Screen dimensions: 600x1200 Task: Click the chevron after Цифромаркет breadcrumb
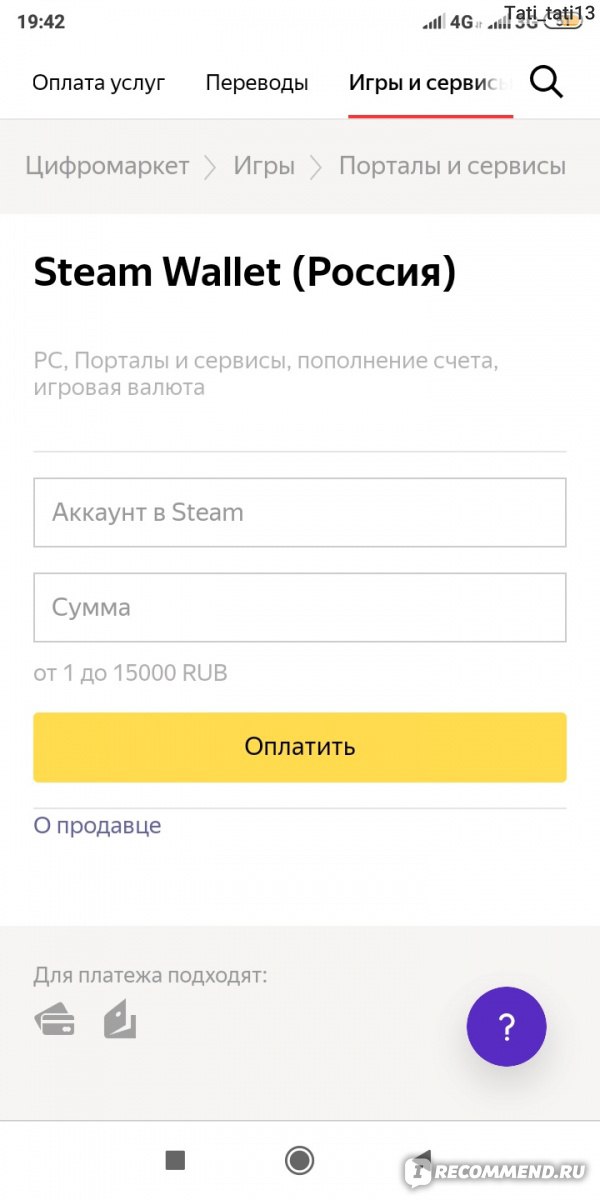point(210,167)
